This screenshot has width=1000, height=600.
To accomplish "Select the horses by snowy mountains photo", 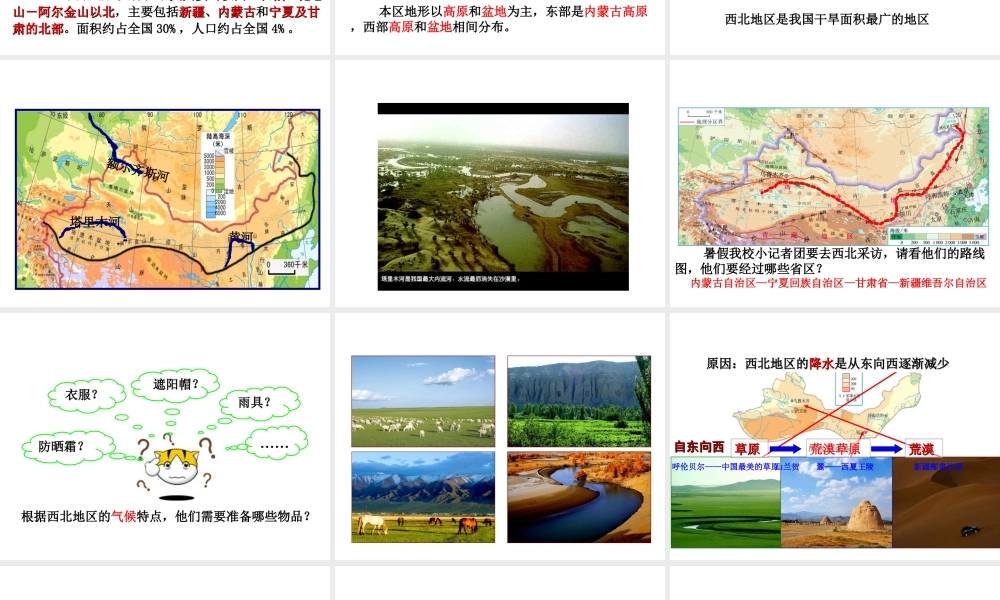I will click(x=423, y=497).
